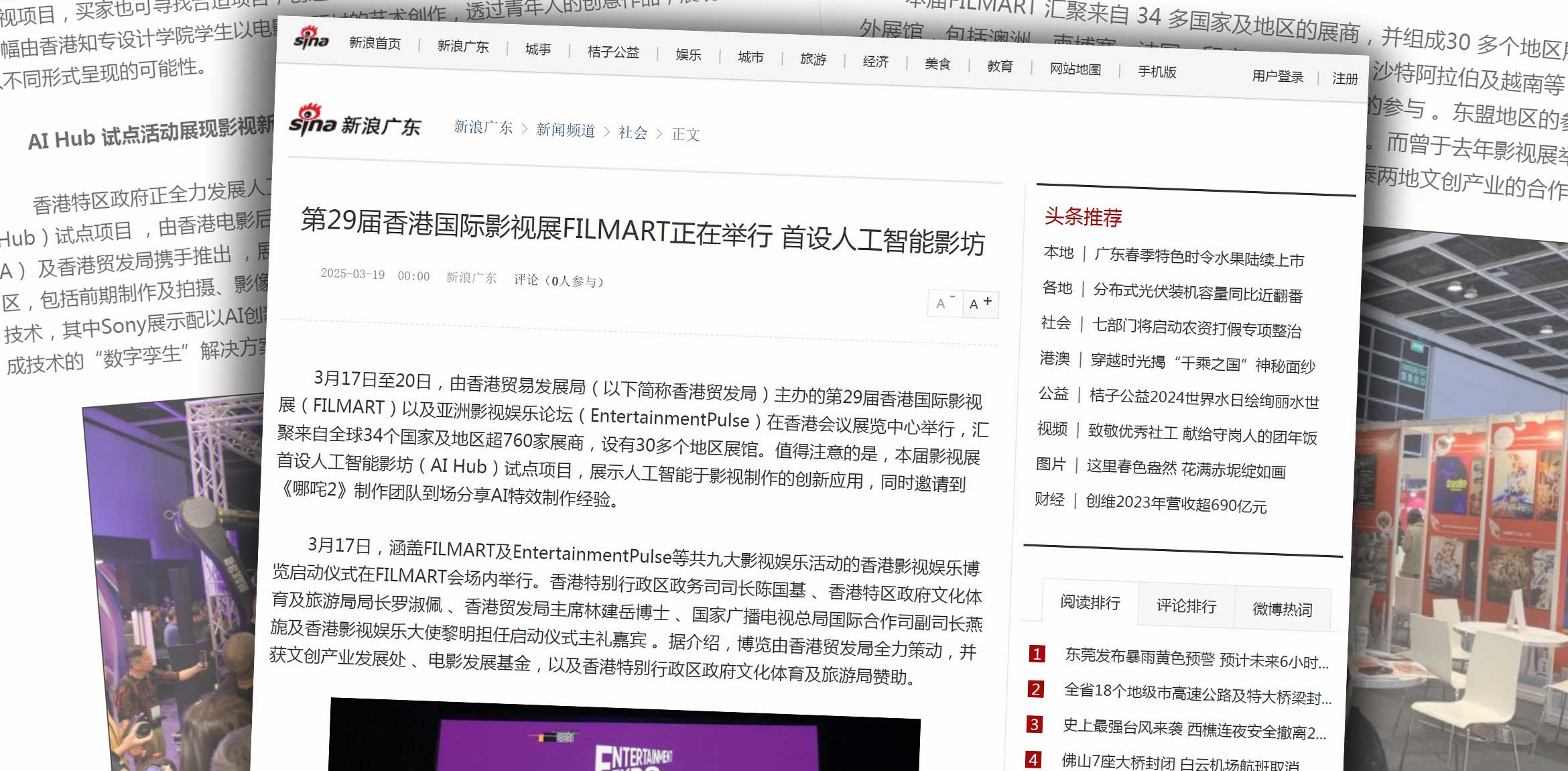Image resolution: width=1568 pixels, height=771 pixels.
Task: Open headline 致敬优秀社工 献给守岗人的团年饭
Action: coord(1202,433)
